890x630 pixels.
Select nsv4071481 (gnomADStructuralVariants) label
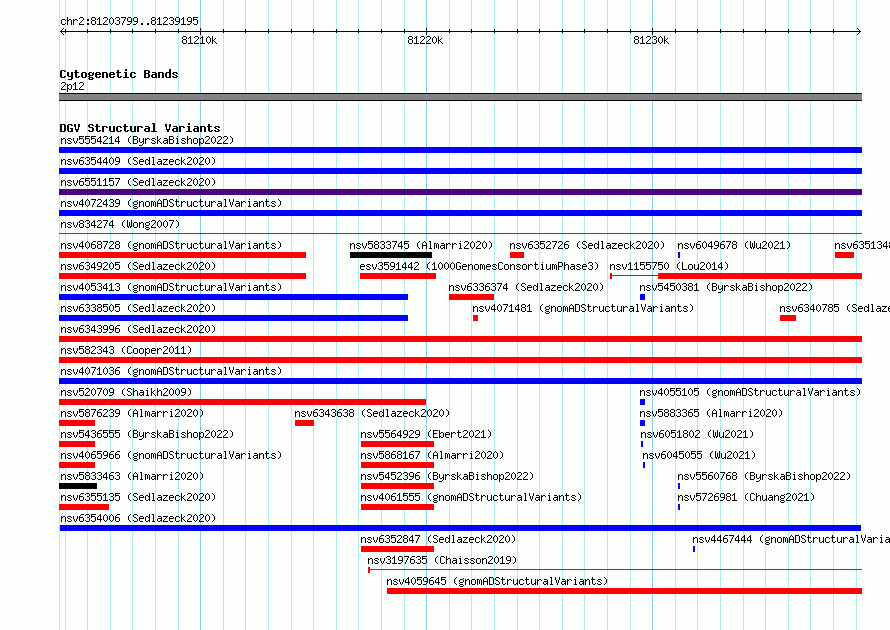coord(583,308)
